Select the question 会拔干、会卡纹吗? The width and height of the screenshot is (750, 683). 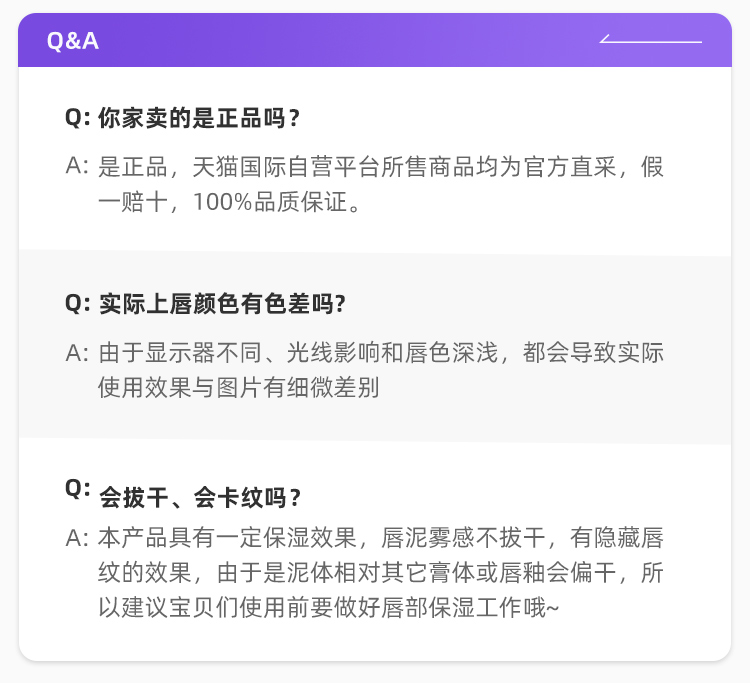pos(200,497)
